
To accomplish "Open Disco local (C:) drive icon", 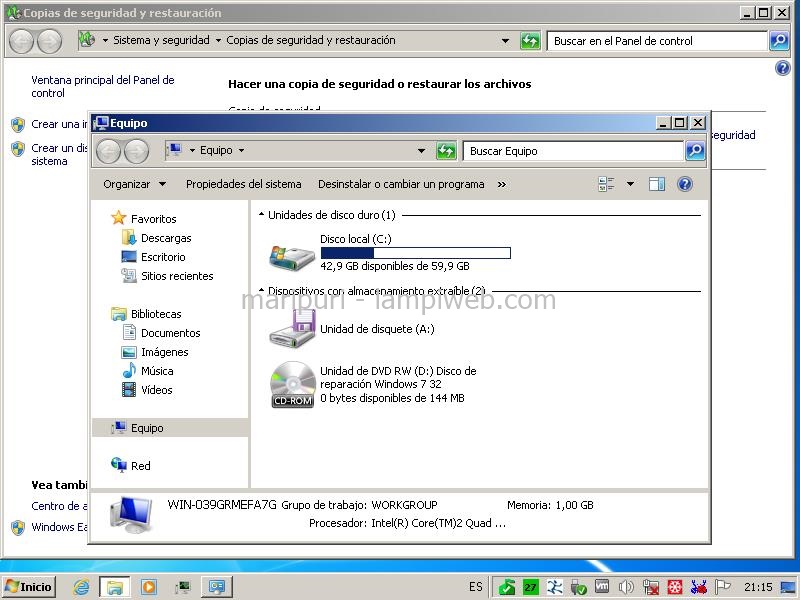I will pyautogui.click(x=291, y=258).
